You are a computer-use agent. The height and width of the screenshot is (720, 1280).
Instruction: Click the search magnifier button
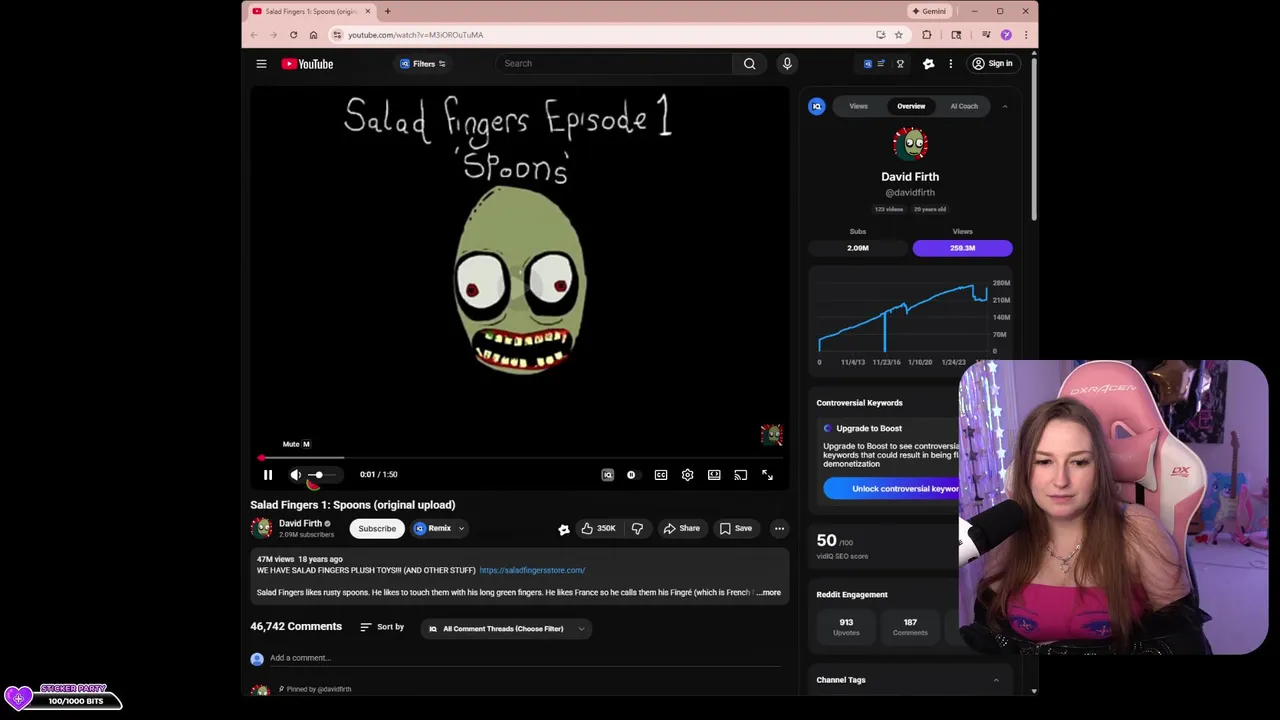pos(749,63)
